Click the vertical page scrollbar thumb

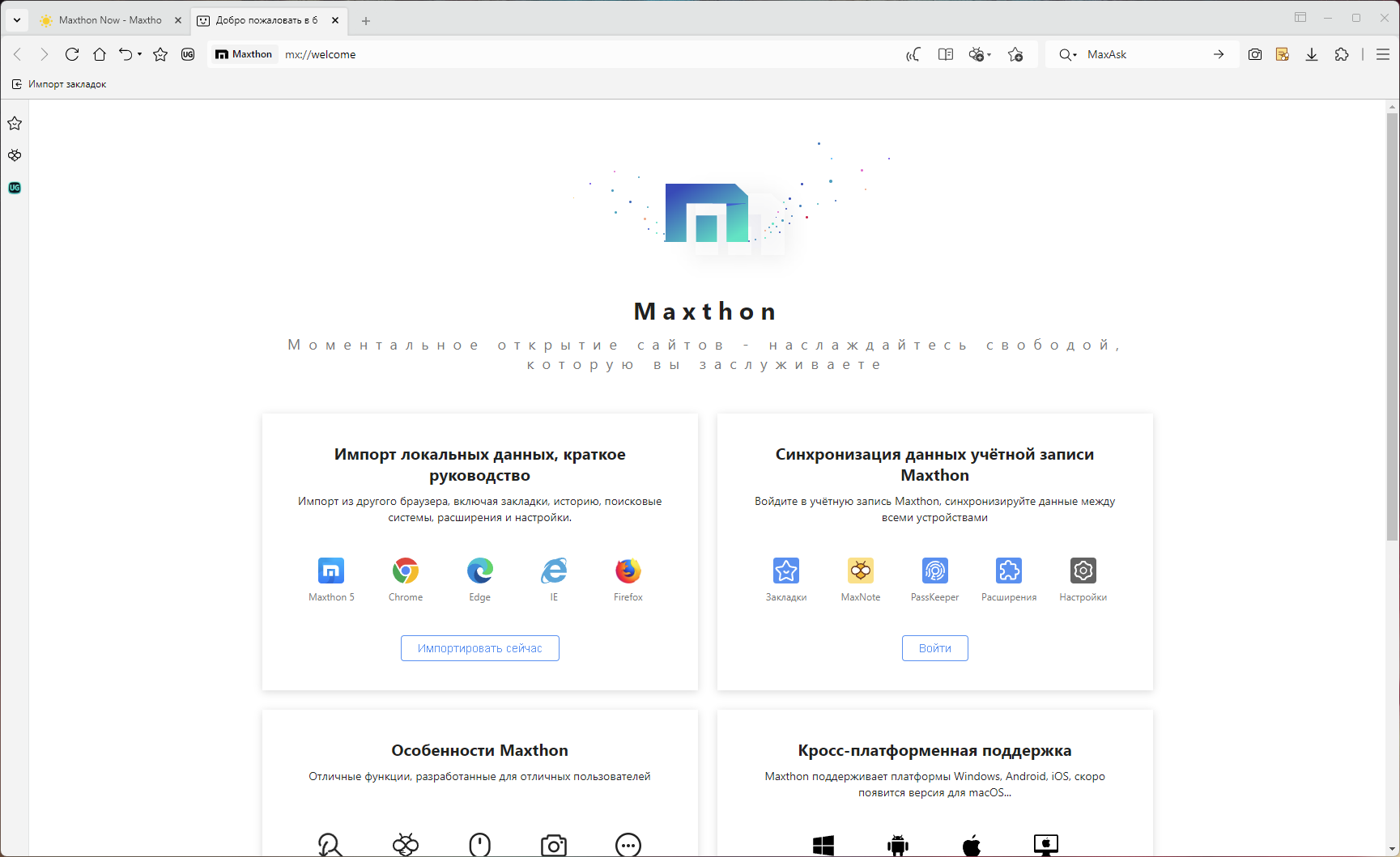(x=1393, y=327)
